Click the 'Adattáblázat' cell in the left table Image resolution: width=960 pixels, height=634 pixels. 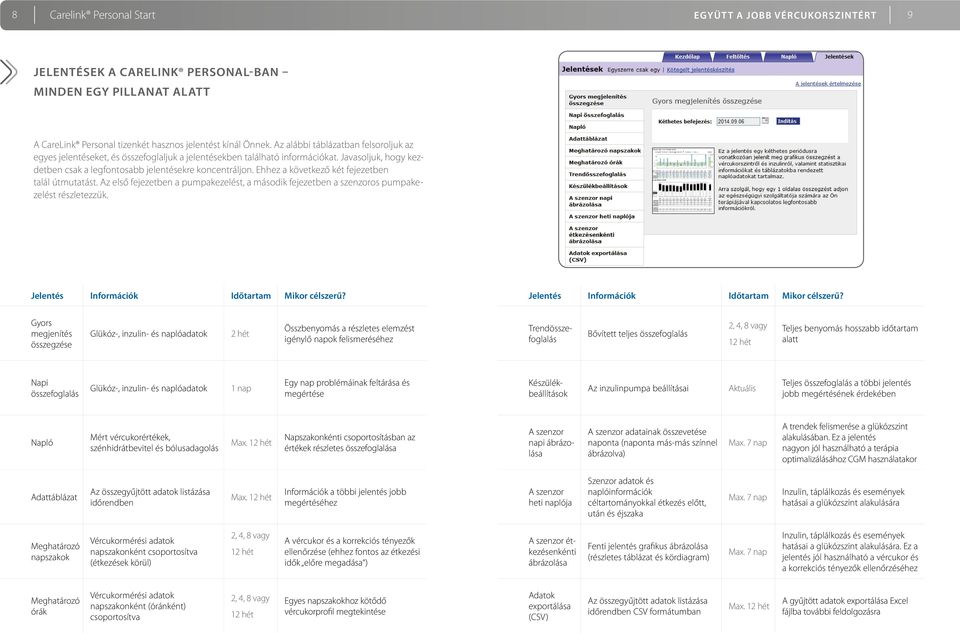click(54, 497)
